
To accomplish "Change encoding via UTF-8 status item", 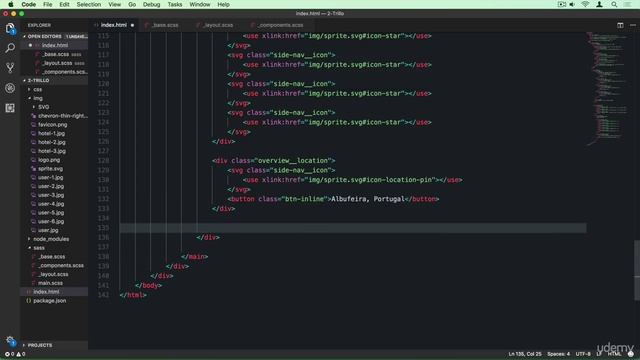I will point(583,354).
